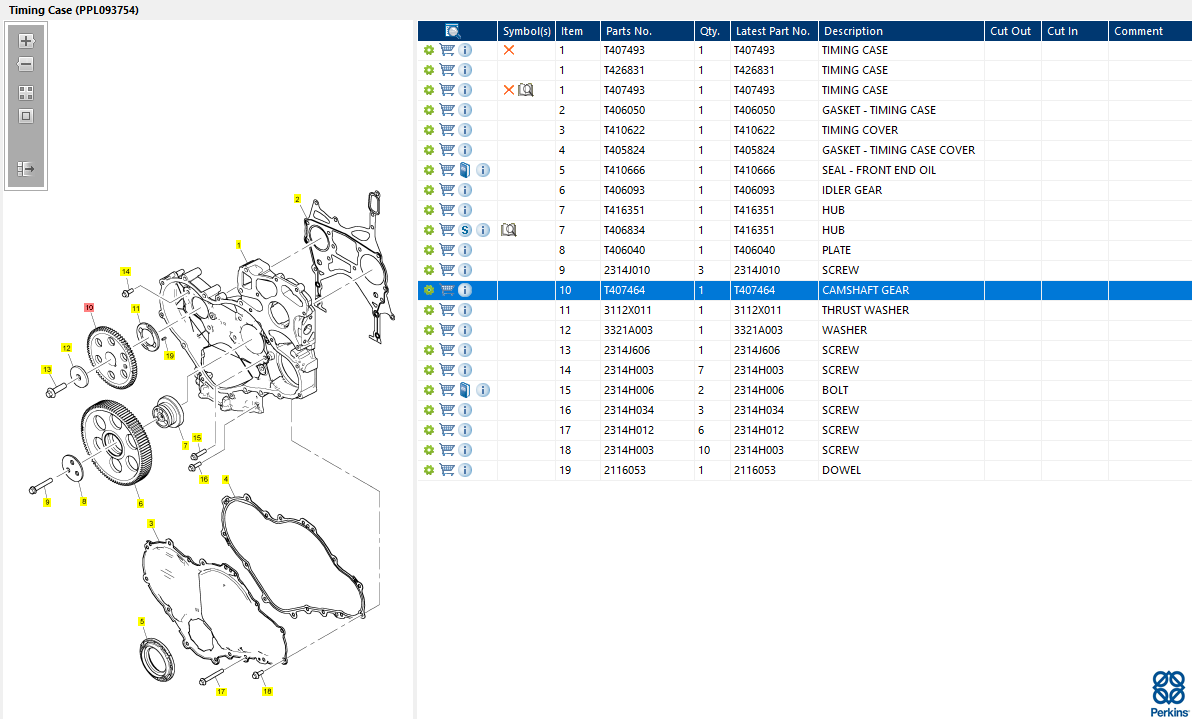1192x719 pixels.
Task: Click green gear icon on WASHER 3321A003 row
Action: point(429,330)
